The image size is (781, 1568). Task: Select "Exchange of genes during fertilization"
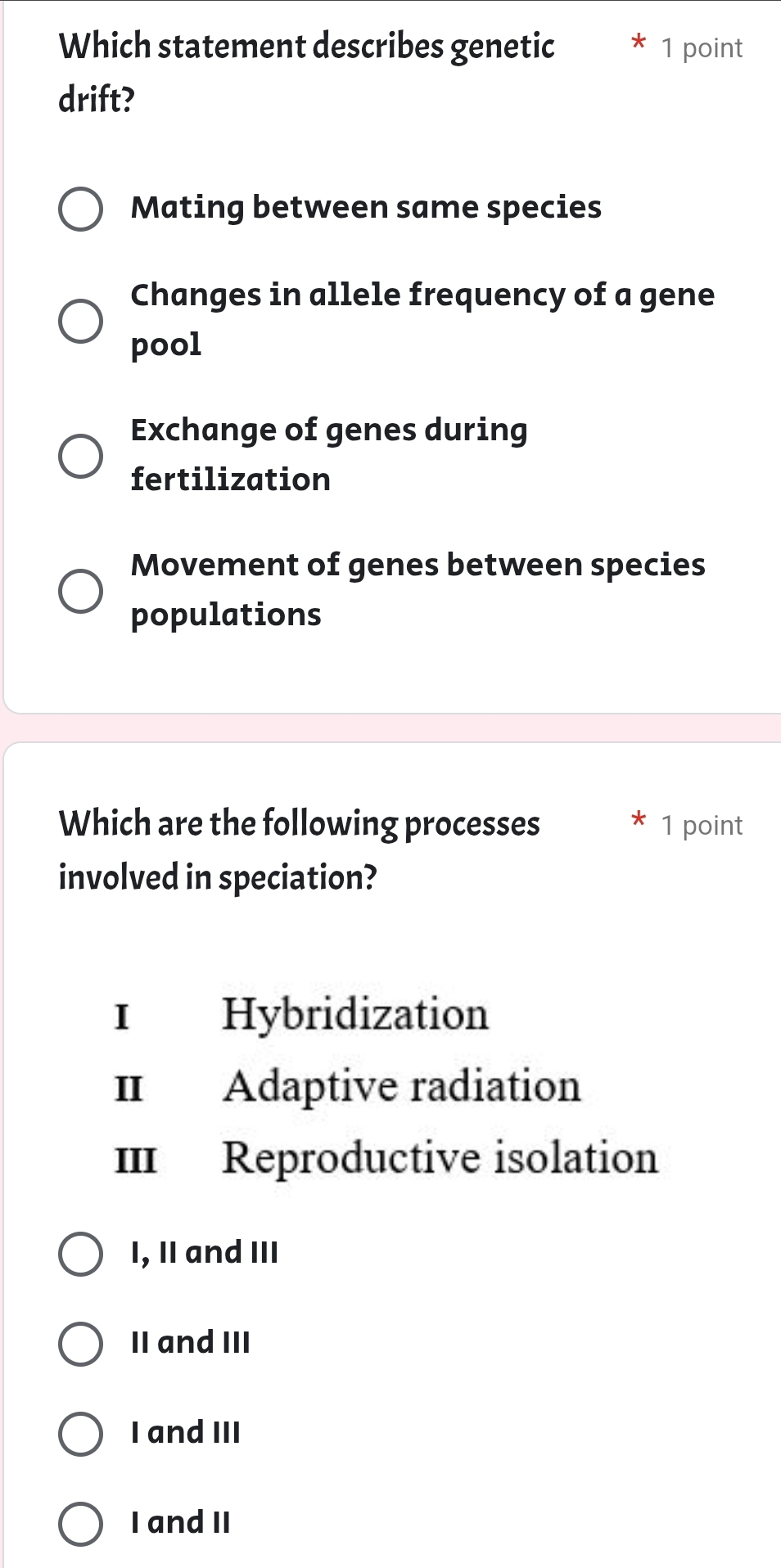[80, 454]
